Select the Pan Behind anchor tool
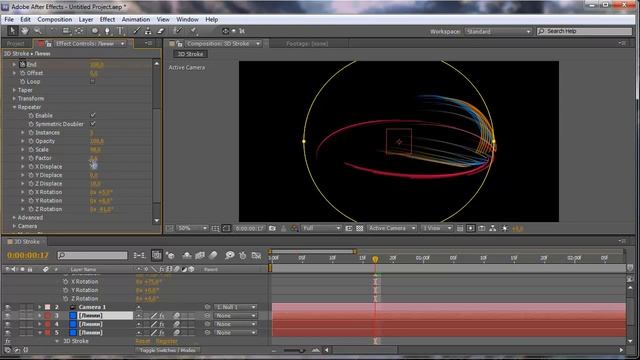The height and width of the screenshot is (360, 640). (x=79, y=31)
